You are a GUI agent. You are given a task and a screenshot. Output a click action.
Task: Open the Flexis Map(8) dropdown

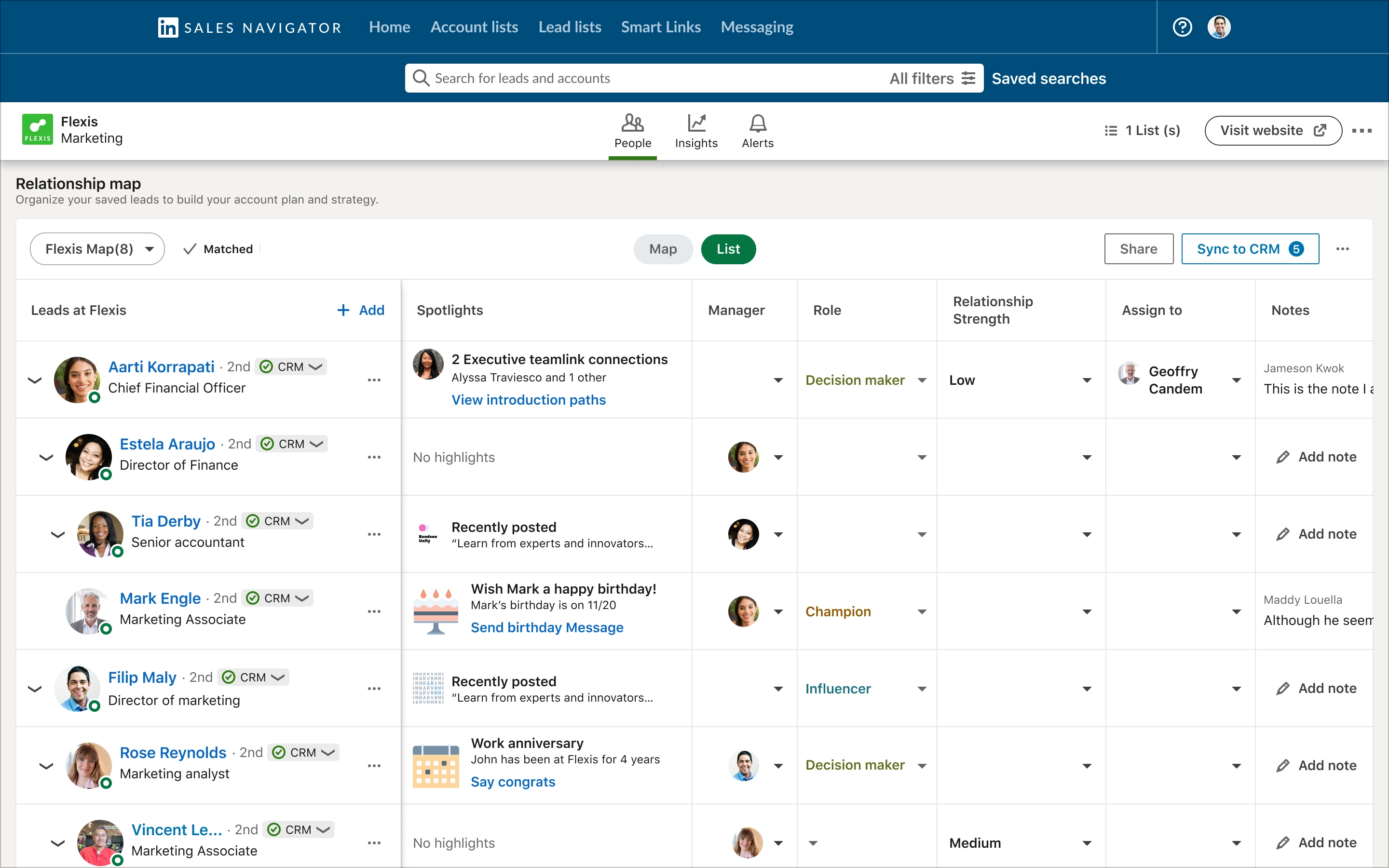click(x=97, y=249)
